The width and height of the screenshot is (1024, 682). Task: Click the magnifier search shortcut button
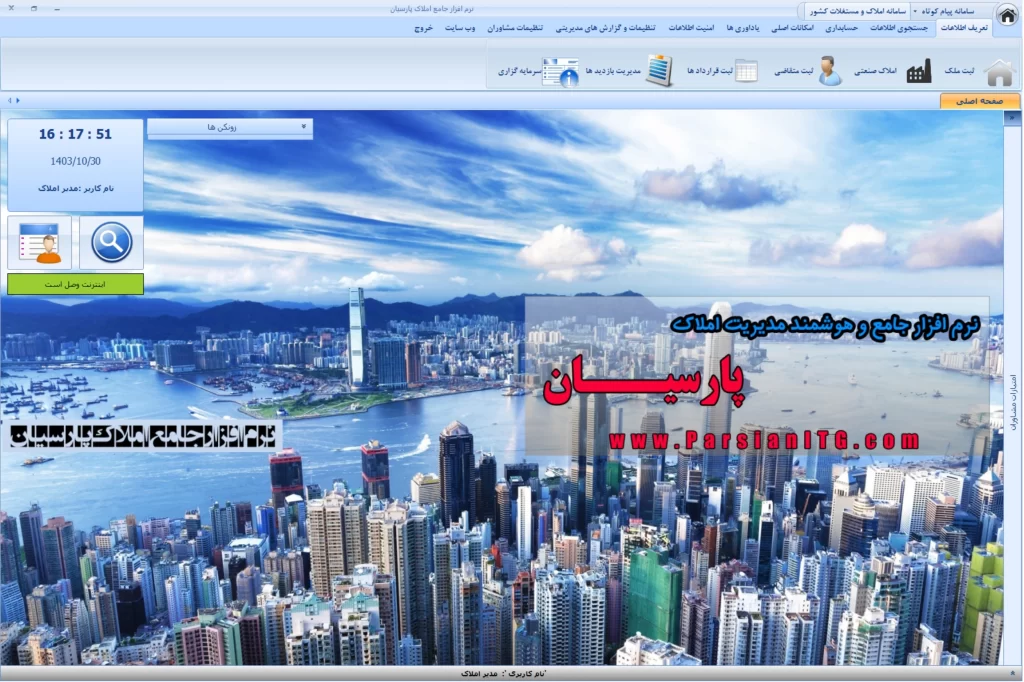(x=111, y=242)
